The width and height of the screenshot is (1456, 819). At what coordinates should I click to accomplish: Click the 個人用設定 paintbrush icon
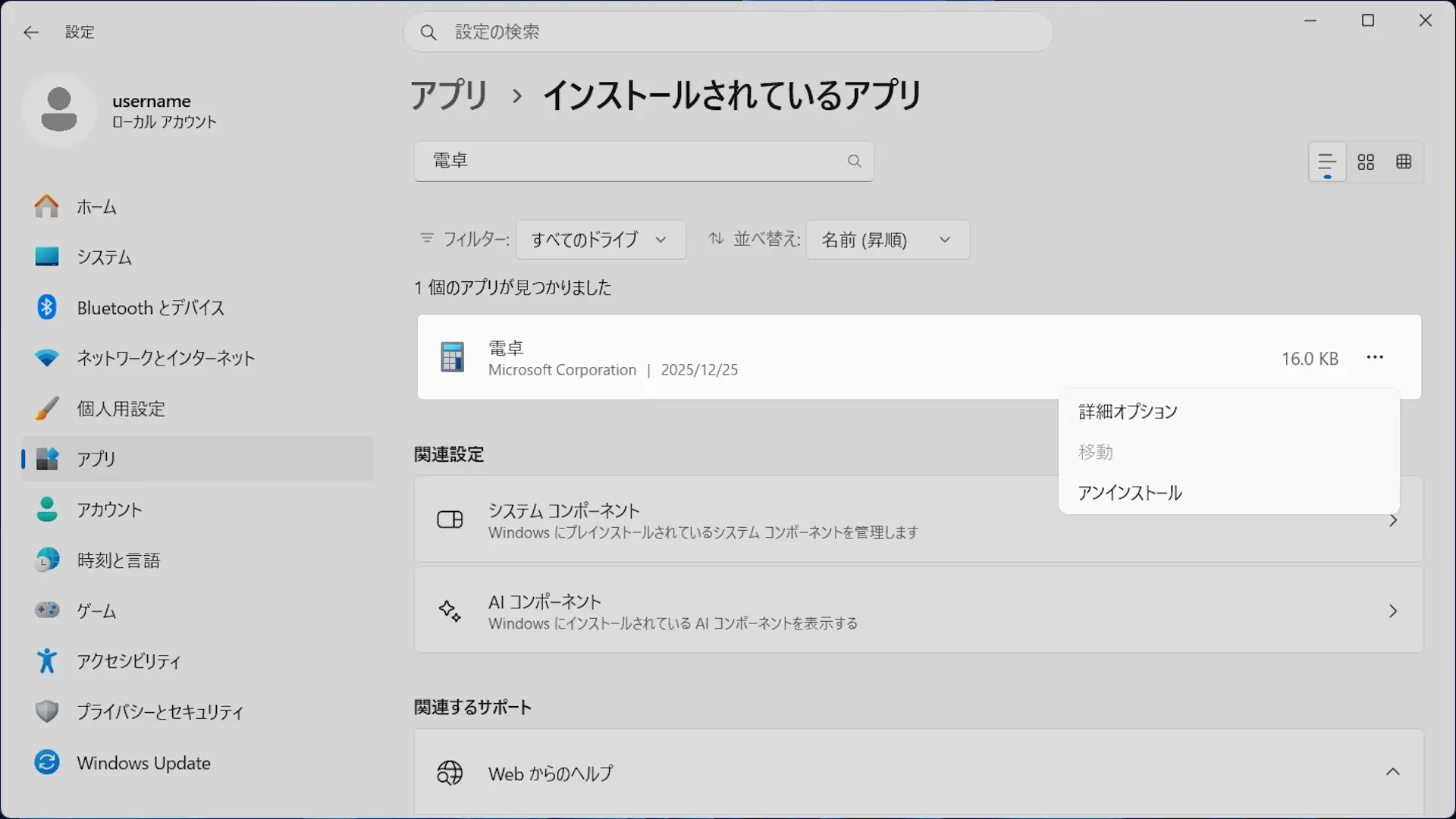tap(47, 408)
